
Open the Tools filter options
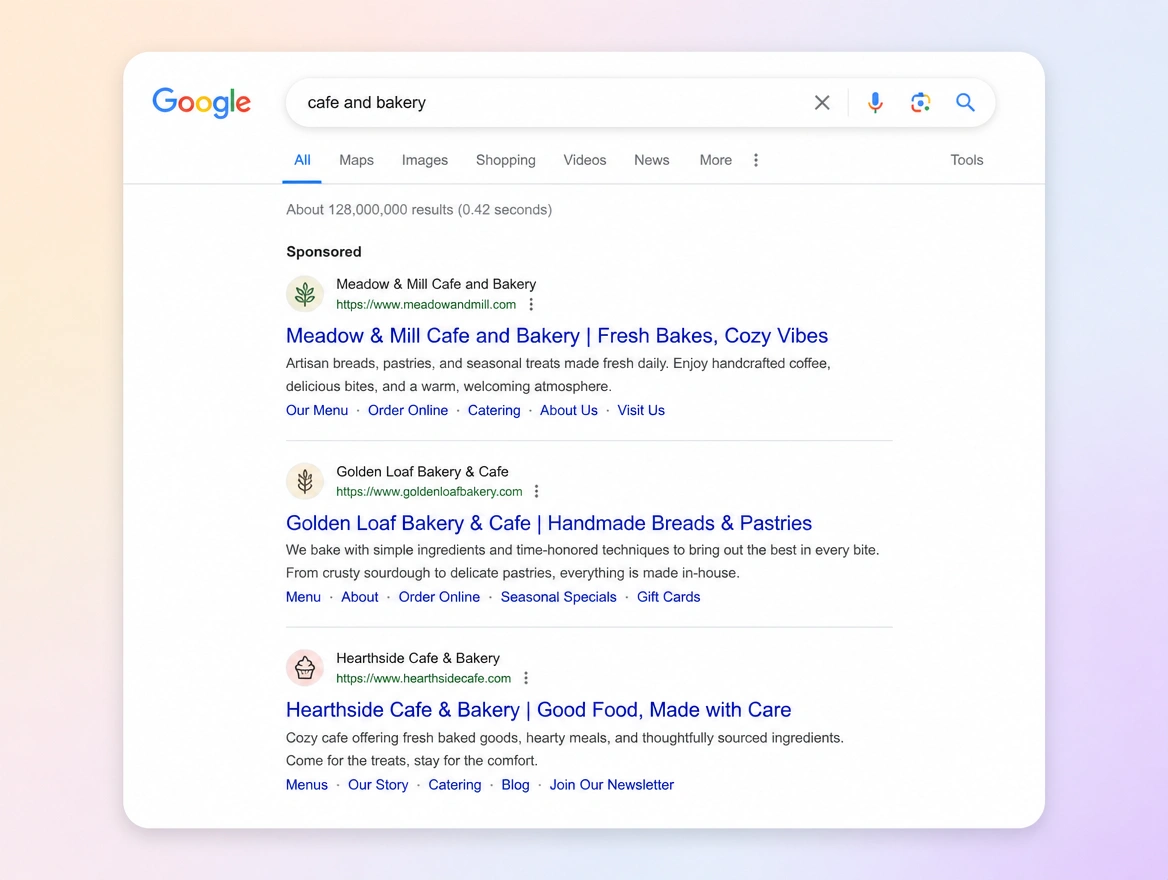[967, 160]
